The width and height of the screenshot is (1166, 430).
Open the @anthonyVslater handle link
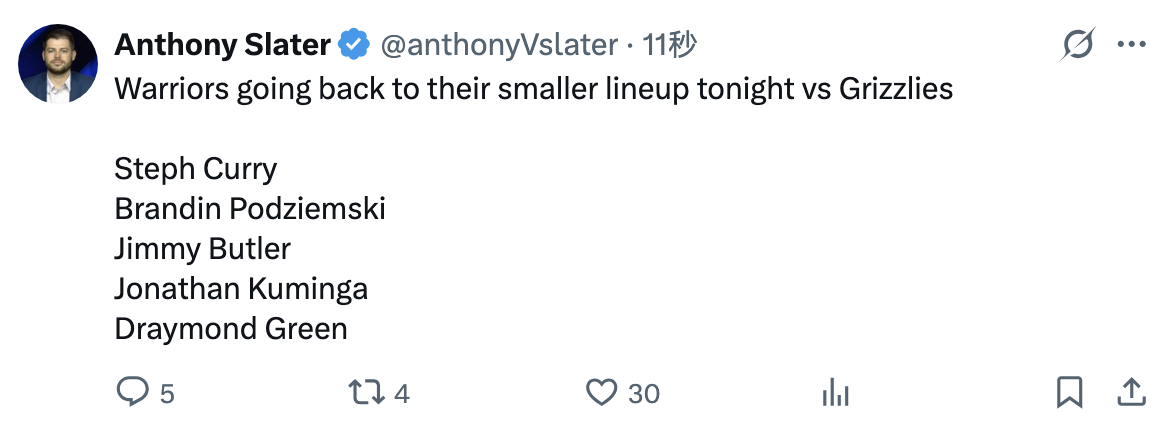(498, 45)
